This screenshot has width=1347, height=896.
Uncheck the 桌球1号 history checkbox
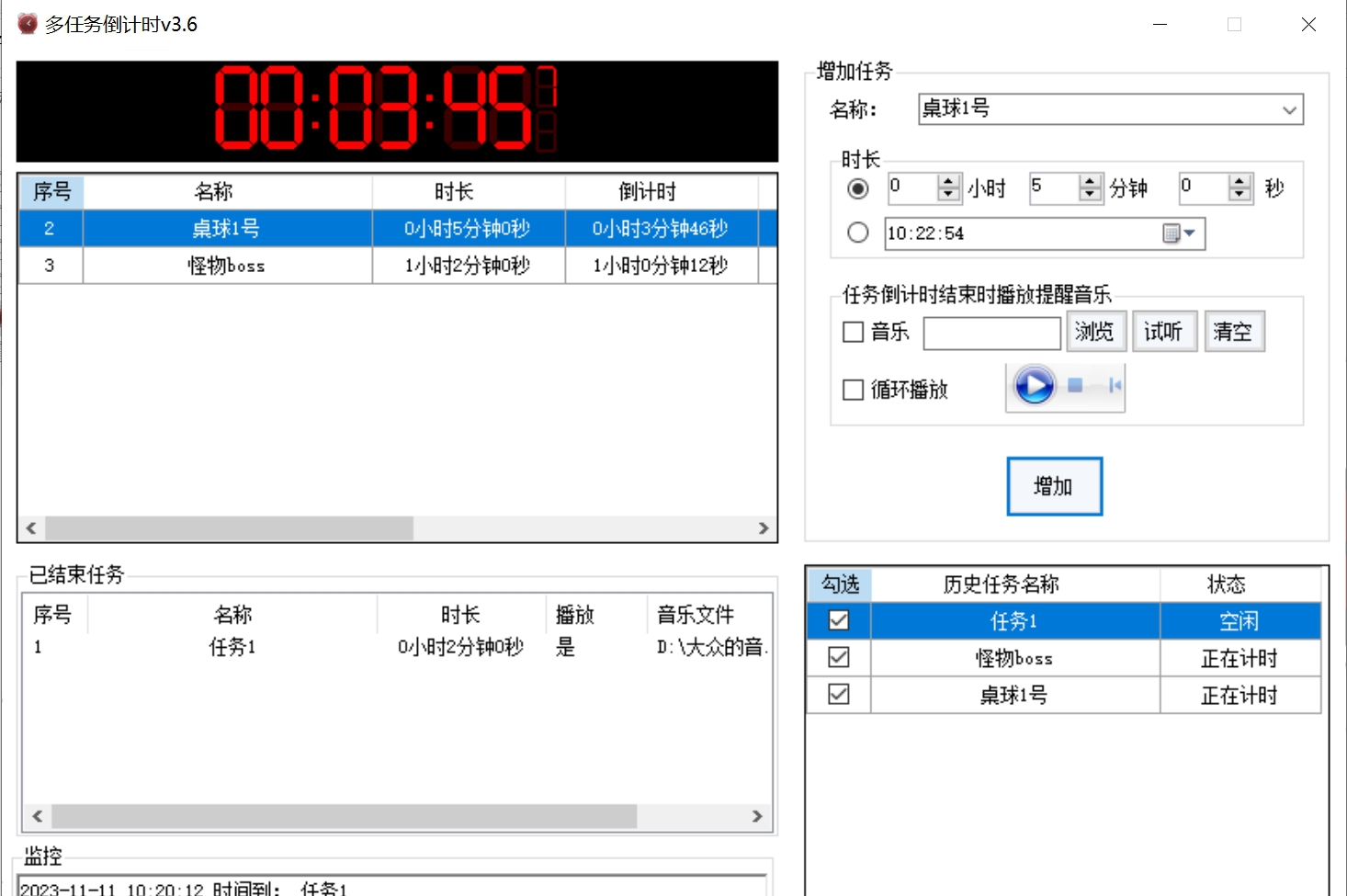839,694
